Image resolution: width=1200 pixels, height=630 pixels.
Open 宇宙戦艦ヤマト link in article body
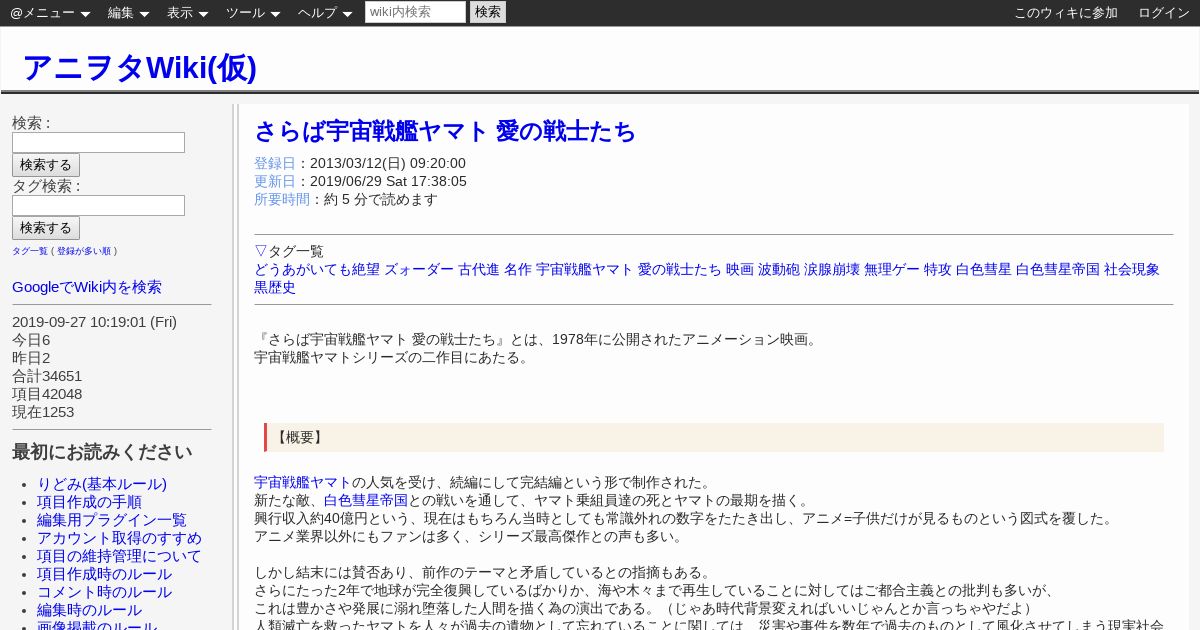pos(303,482)
